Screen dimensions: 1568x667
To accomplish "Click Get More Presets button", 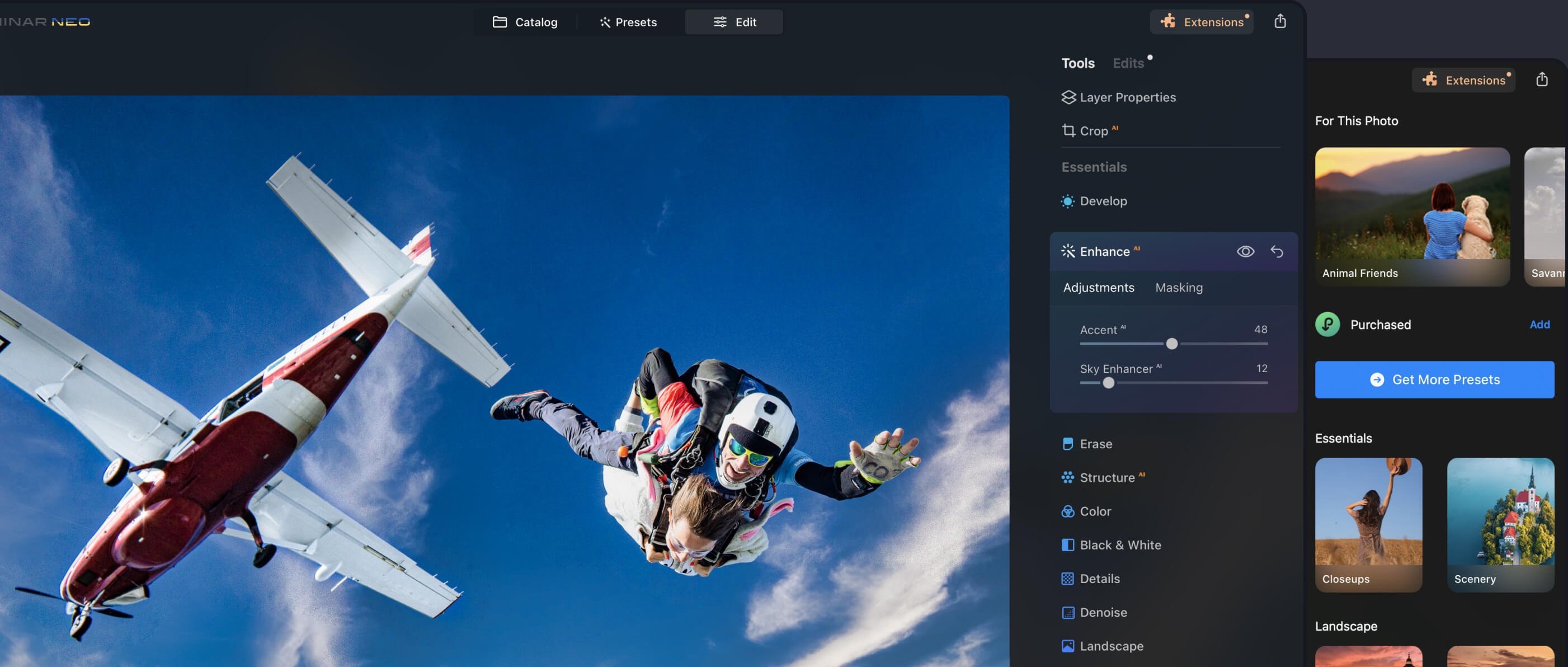I will pos(1434,379).
